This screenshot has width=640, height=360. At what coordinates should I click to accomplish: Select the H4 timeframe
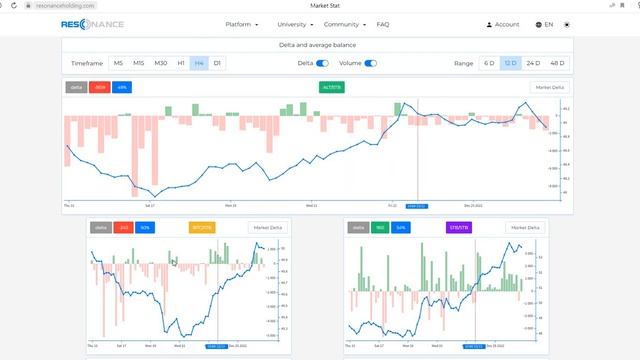click(x=199, y=63)
